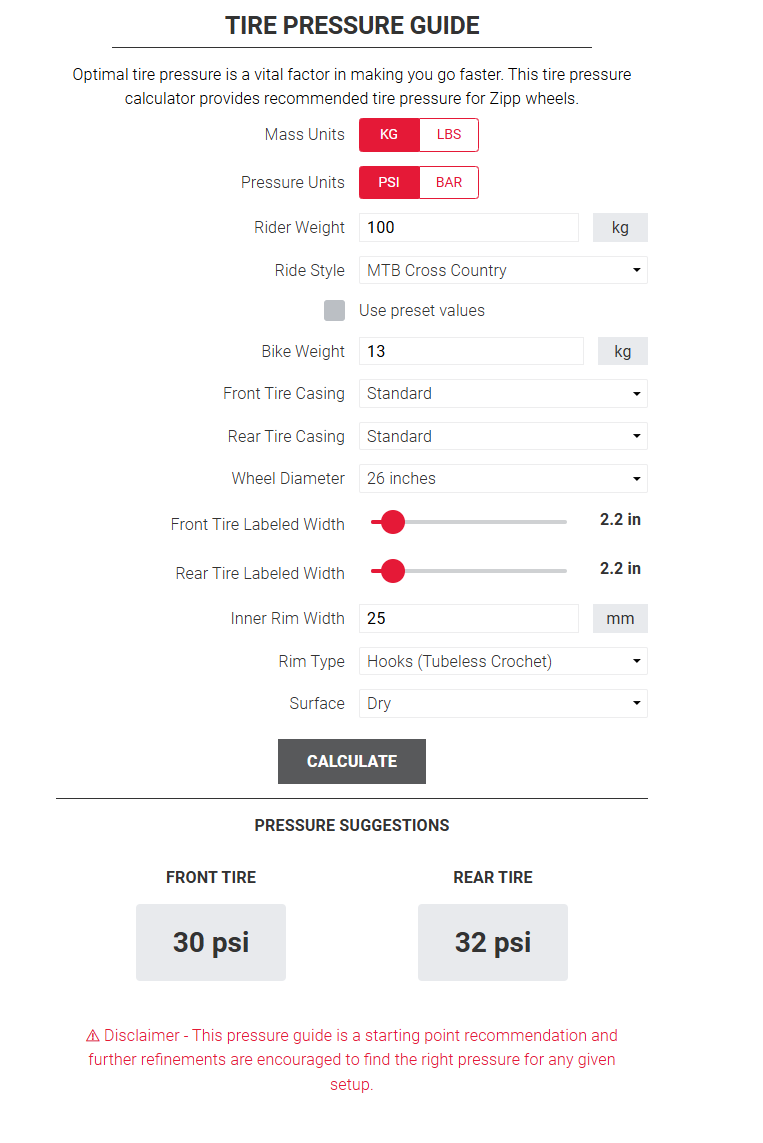Image resolution: width=763 pixels, height=1143 pixels.
Task: Open the Surface dropdown
Action: coord(503,703)
